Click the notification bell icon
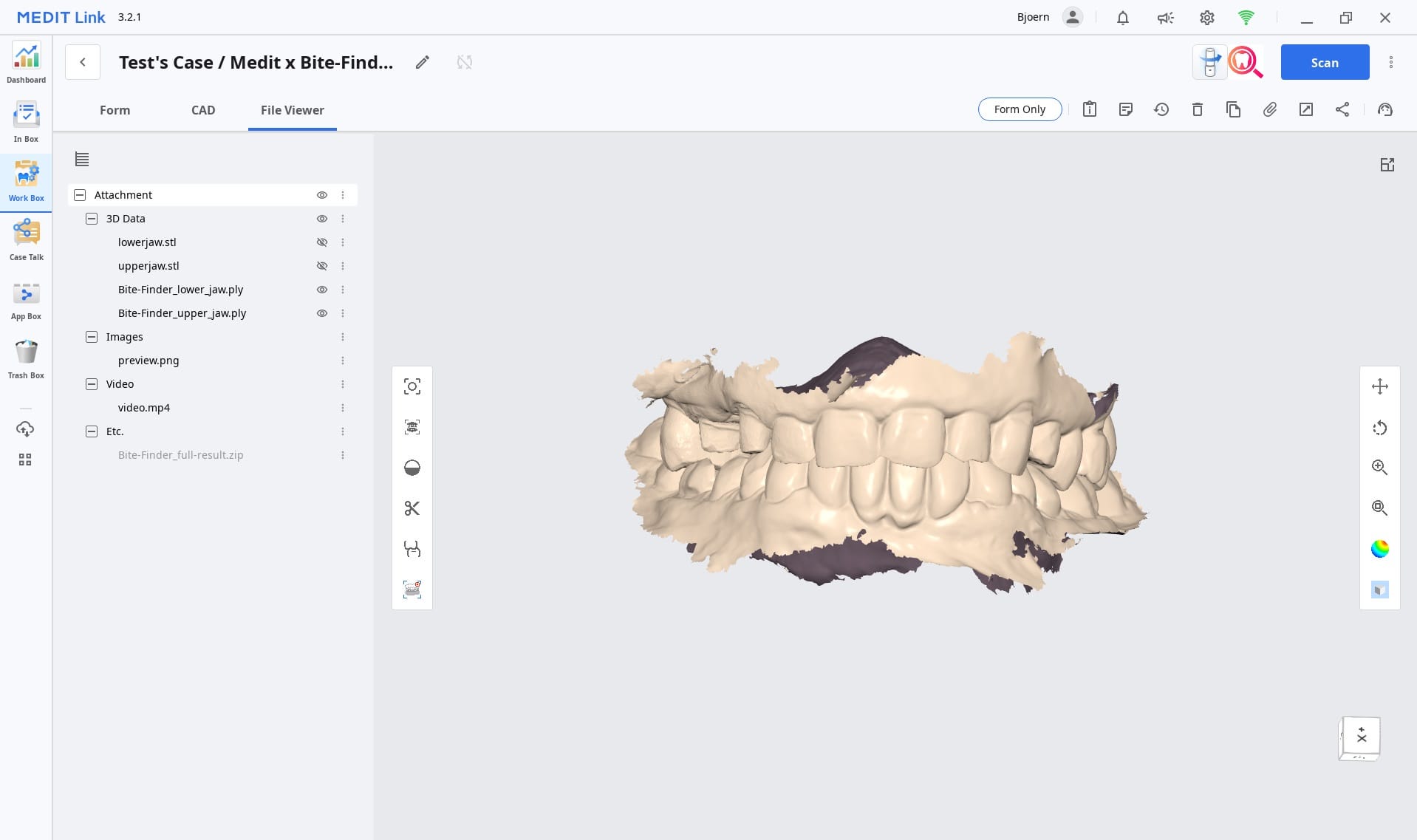Viewport: 1417px width, 840px height. pyautogui.click(x=1122, y=18)
